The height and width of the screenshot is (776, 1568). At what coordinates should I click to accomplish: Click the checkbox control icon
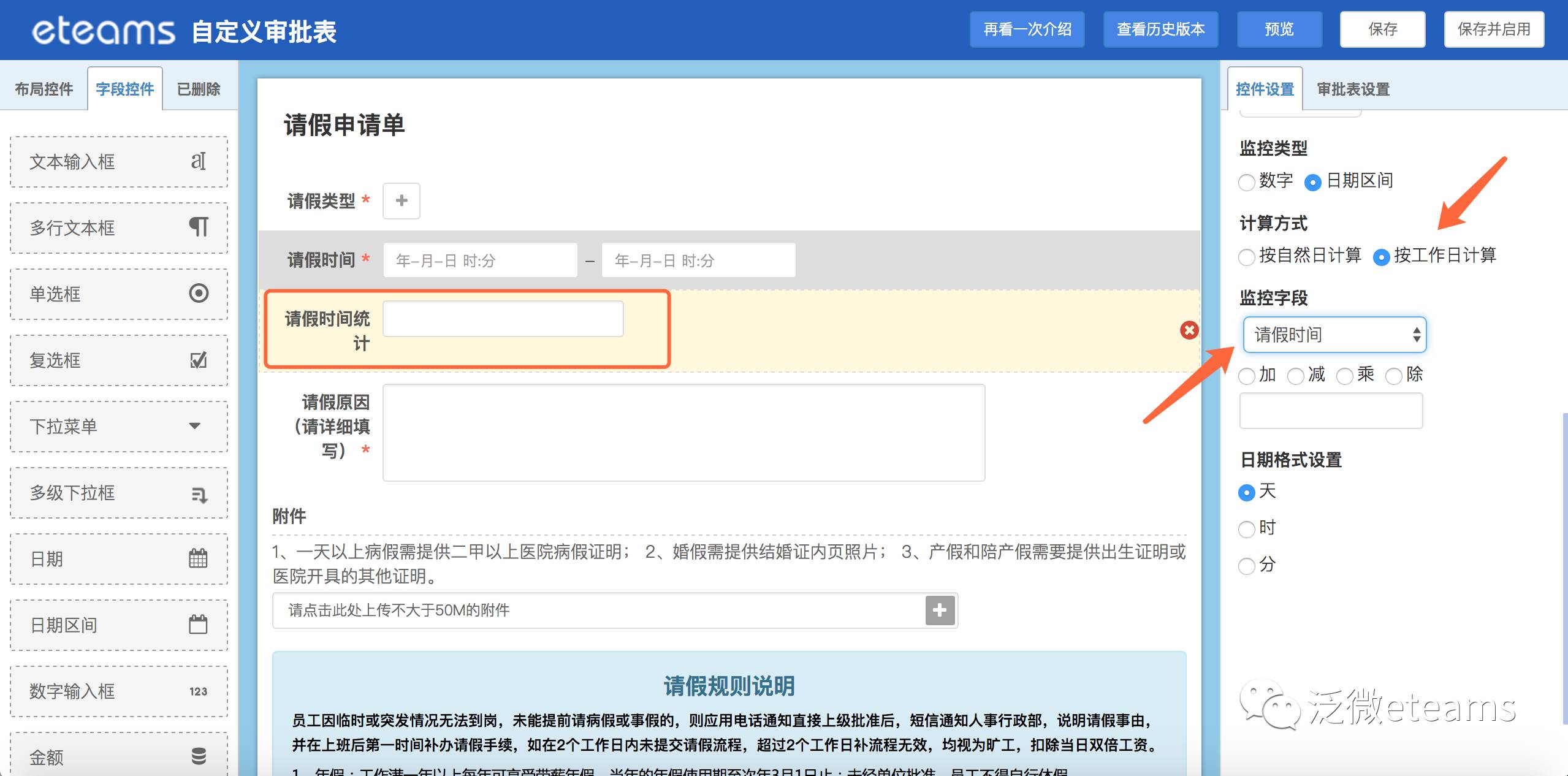pyautogui.click(x=198, y=360)
